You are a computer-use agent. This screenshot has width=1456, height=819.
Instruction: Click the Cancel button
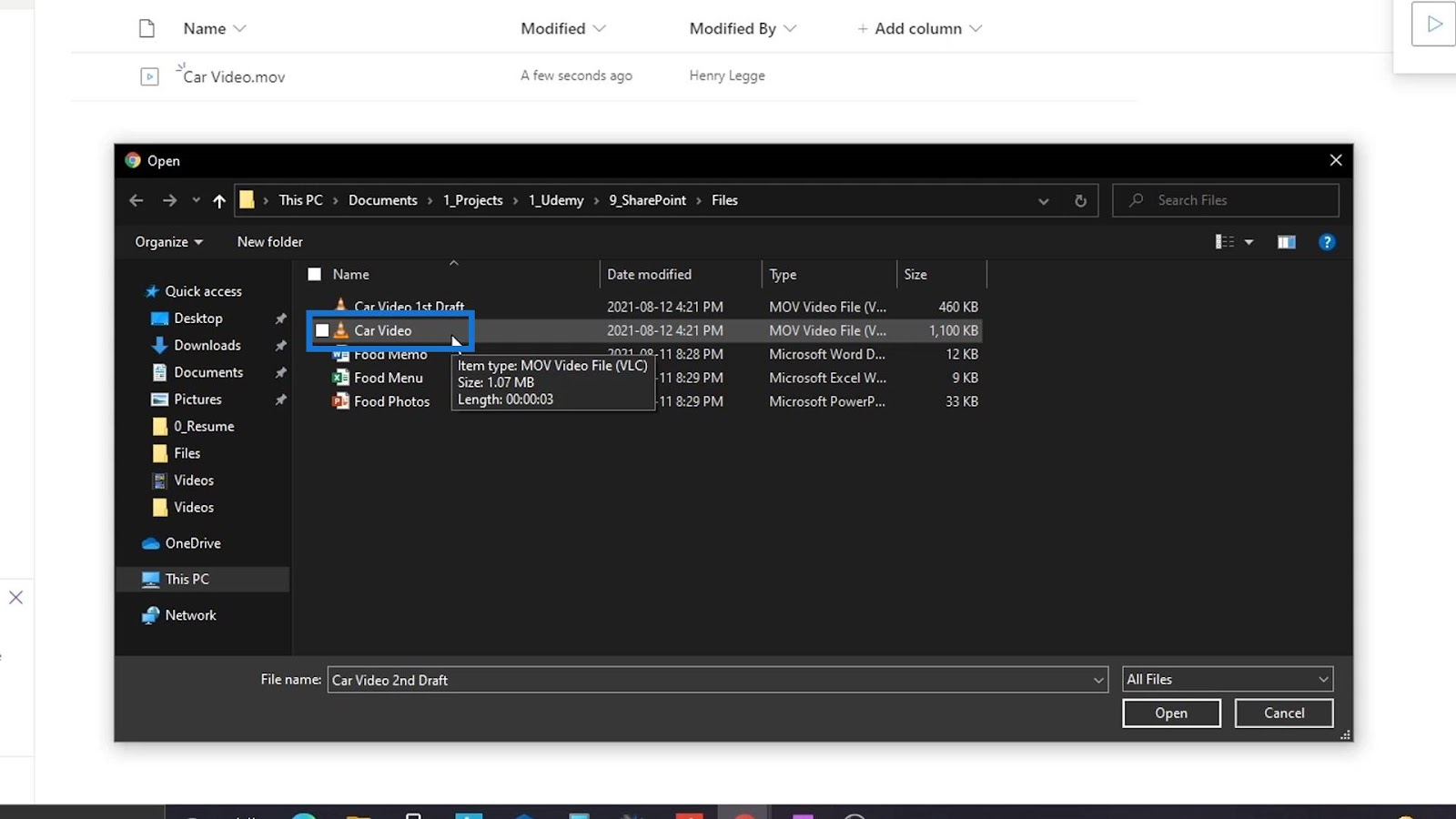1284,713
